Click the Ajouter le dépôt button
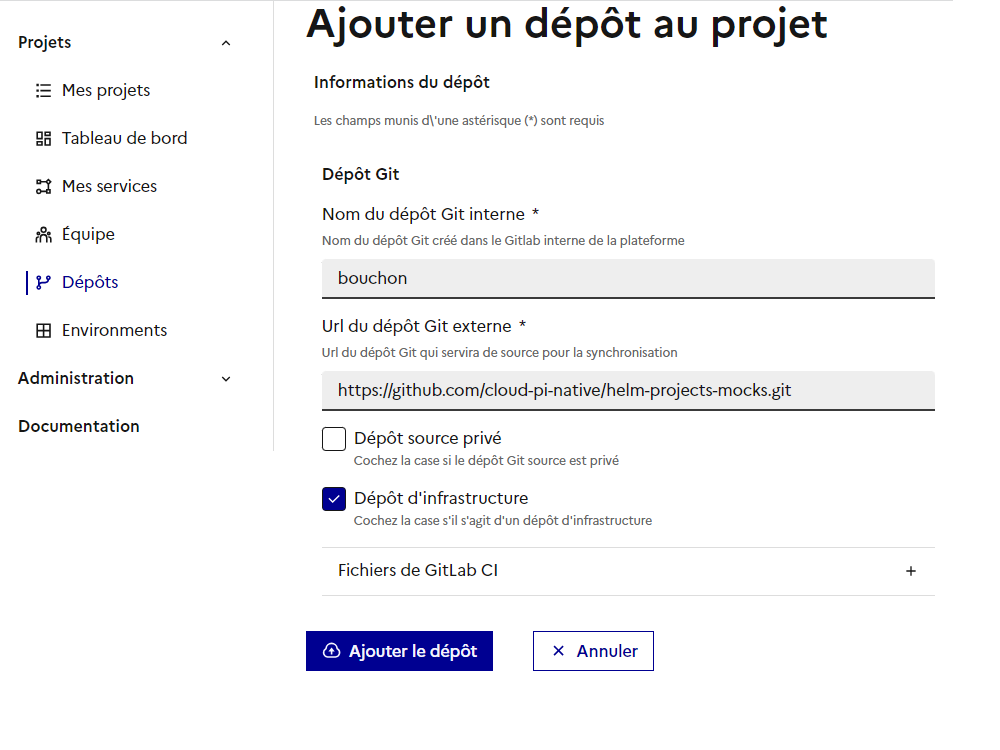Screen dimensions: 1000x750 (399, 651)
